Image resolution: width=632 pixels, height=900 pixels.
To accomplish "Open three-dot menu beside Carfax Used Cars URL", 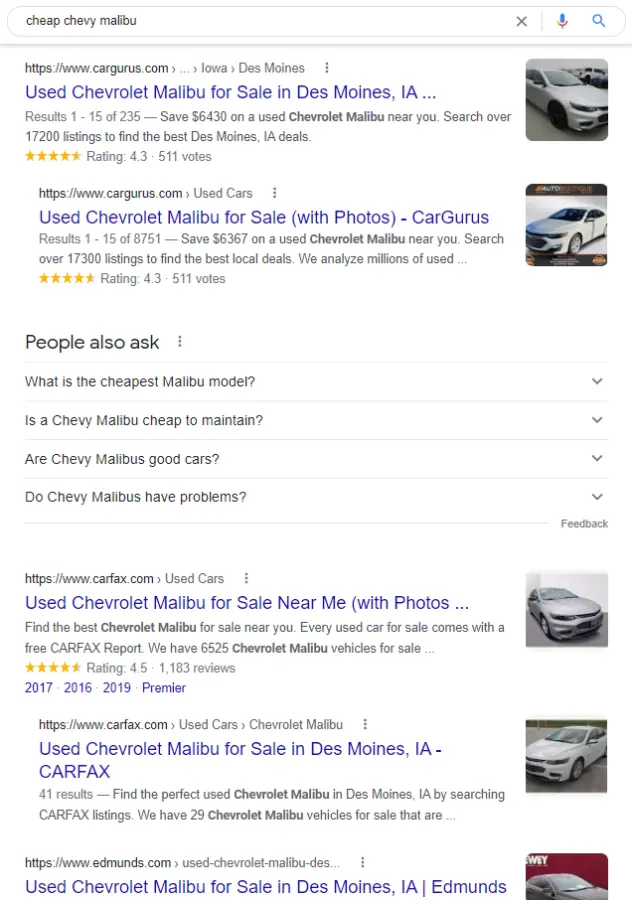I will pos(246,578).
